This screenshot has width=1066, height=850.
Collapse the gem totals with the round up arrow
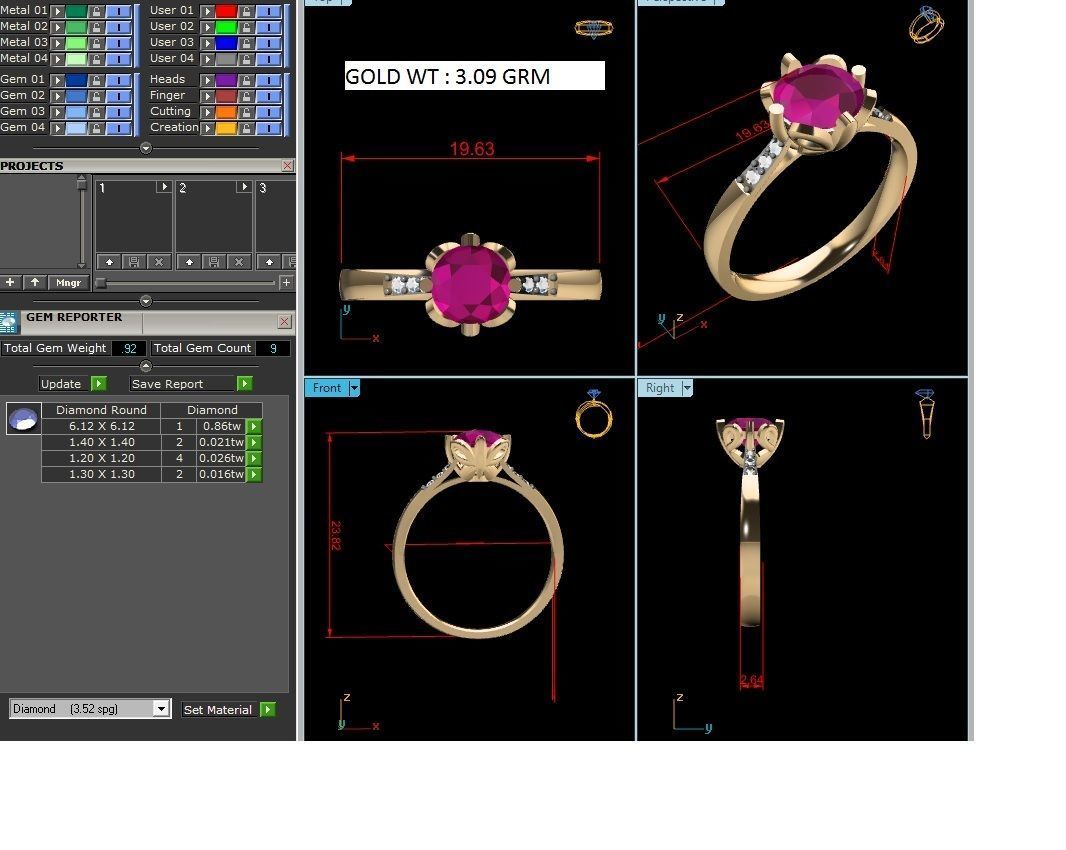coord(145,366)
